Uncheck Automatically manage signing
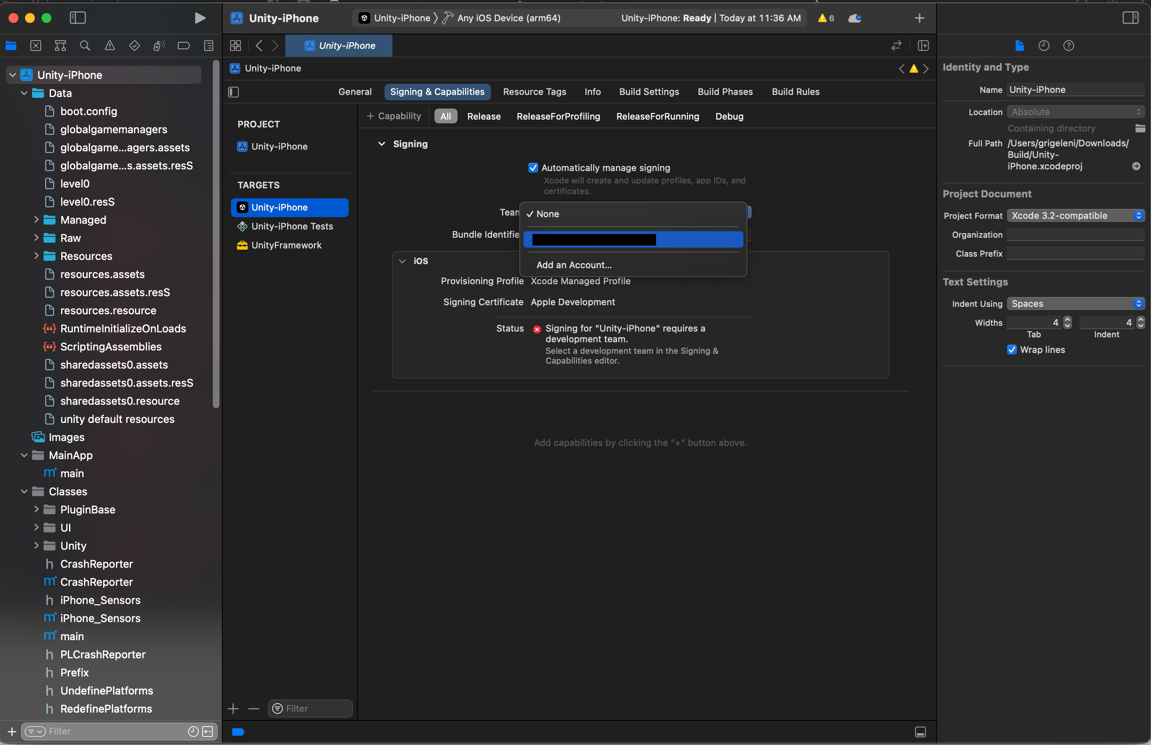This screenshot has width=1151, height=745. (533, 168)
